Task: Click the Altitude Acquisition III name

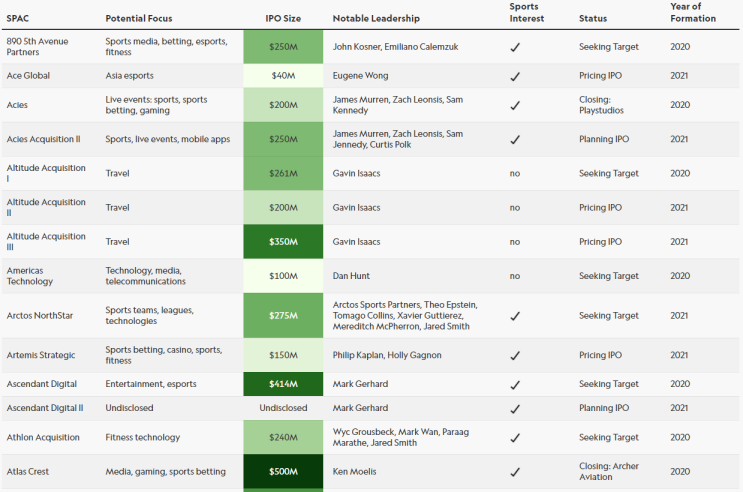Action: 46,242
